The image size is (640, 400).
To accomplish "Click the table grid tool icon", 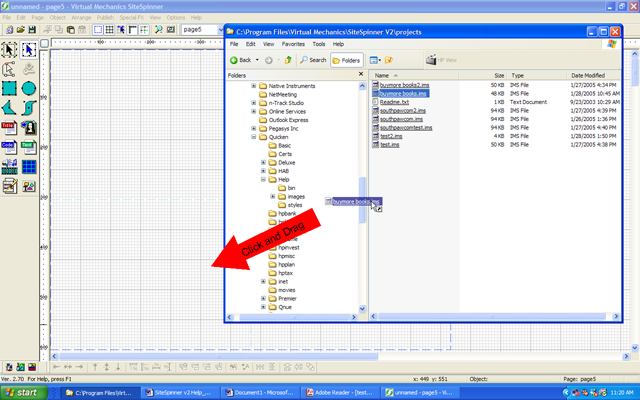I will point(29,166).
